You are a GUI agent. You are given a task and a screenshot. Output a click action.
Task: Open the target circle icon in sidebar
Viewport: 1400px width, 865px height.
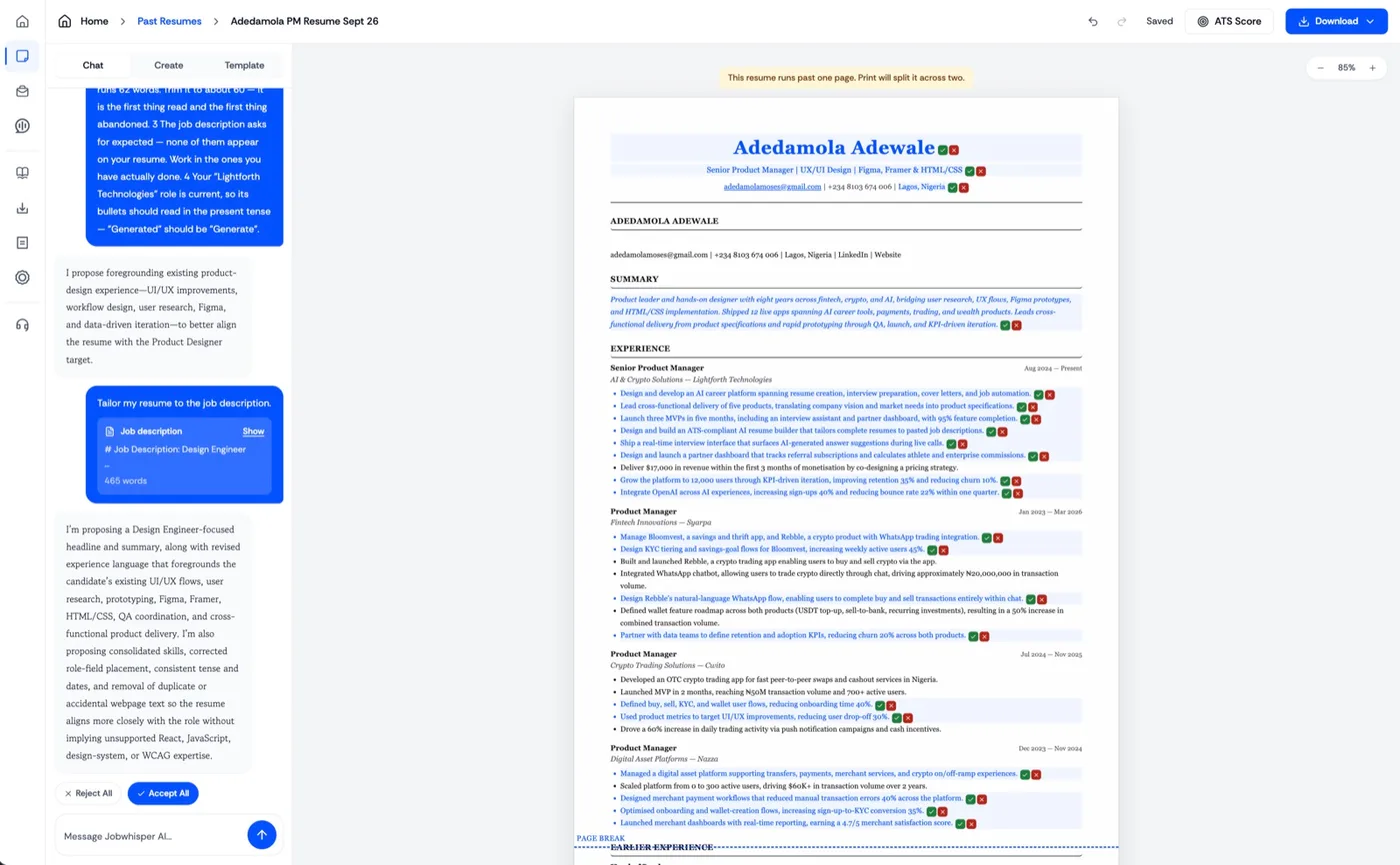click(22, 278)
